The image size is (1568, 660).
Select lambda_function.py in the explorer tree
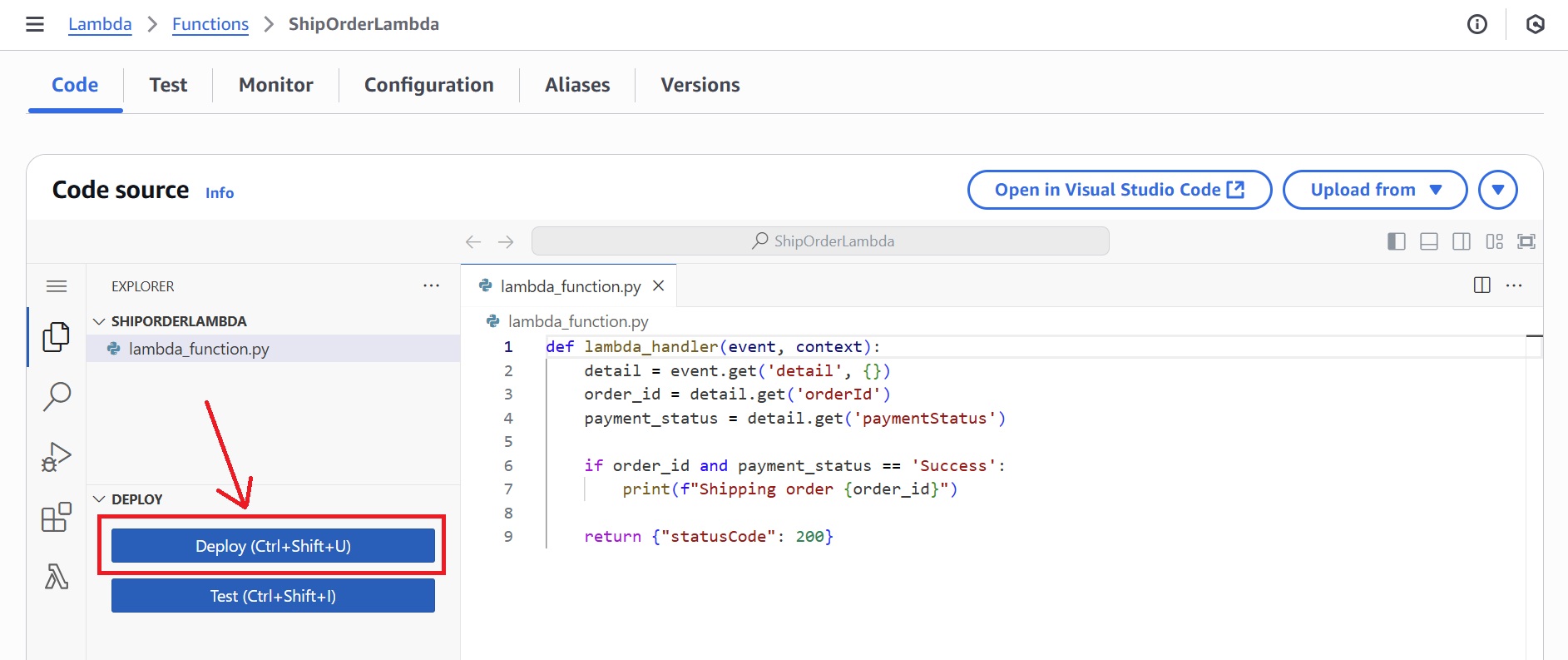point(273,349)
